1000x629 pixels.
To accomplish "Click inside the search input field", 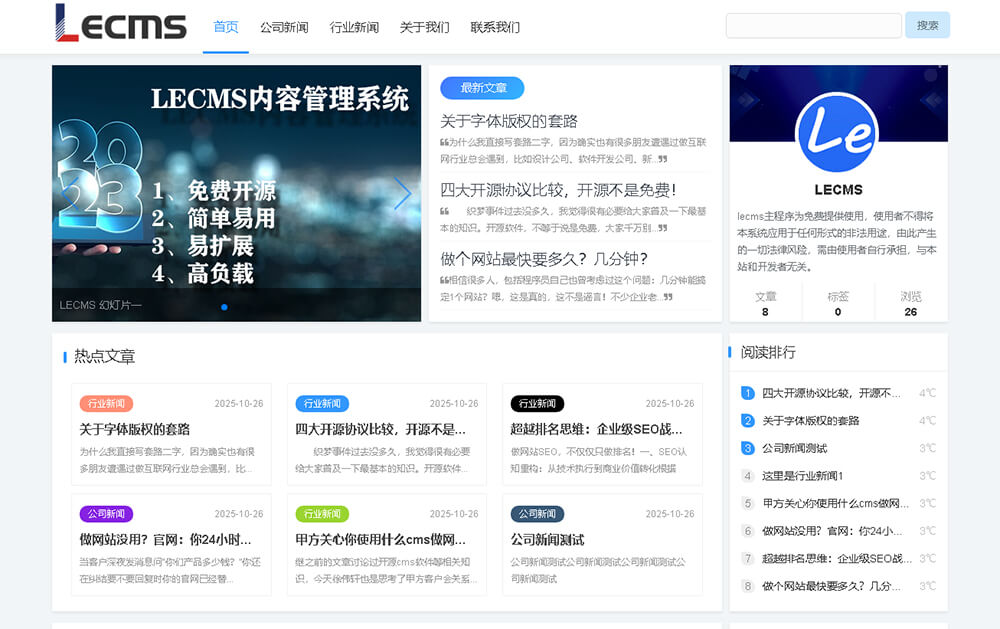I will [812, 24].
